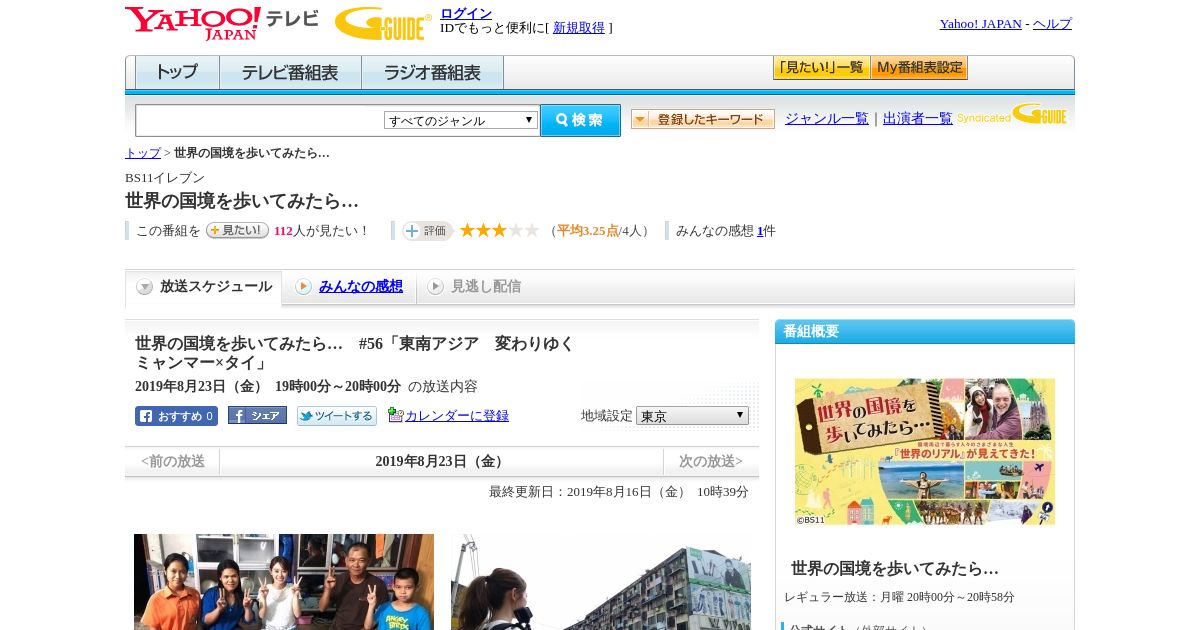Viewport: 1200px width, 630px height.
Task: Click the 評価 rating plus button
Action: point(427,231)
